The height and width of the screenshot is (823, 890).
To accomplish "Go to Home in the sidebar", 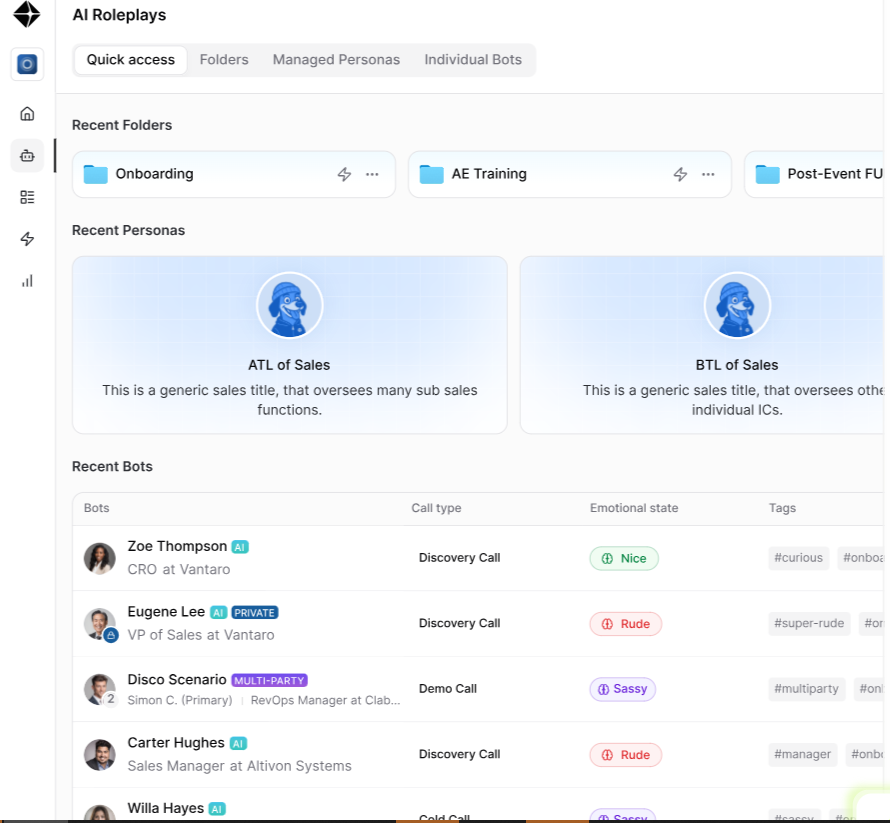I will pyautogui.click(x=27, y=114).
